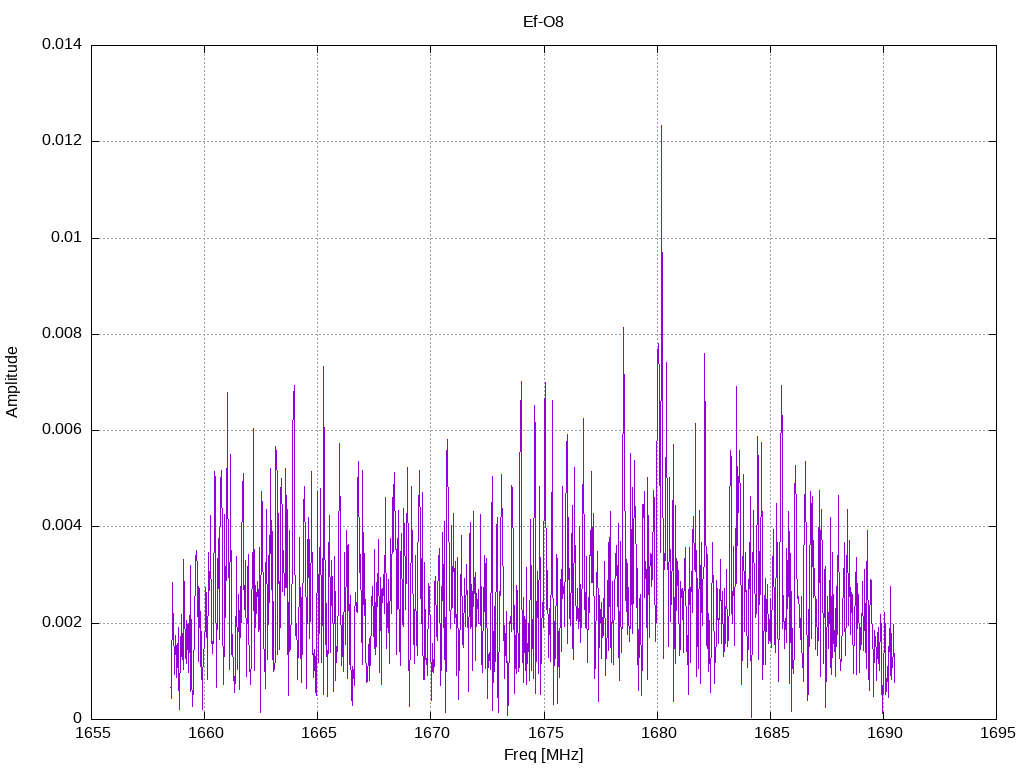Click the x-axis tick label 1665
The image size is (1024, 768).
[x=319, y=733]
